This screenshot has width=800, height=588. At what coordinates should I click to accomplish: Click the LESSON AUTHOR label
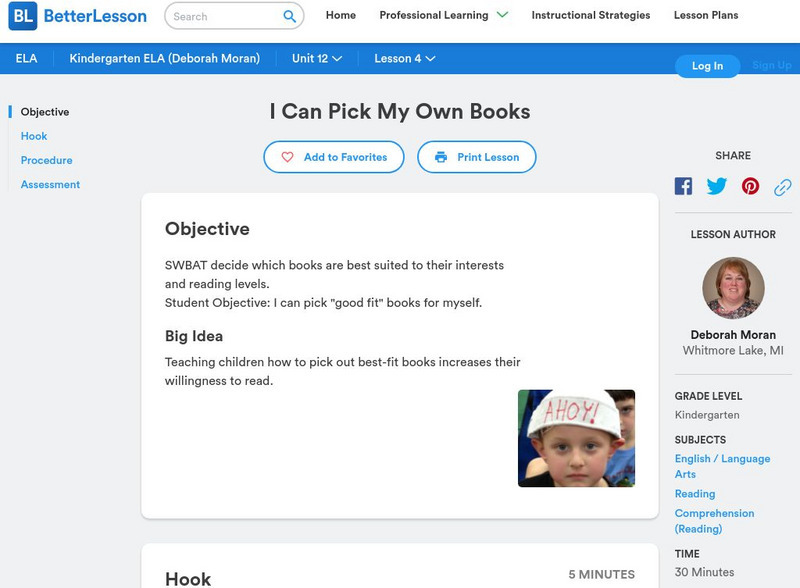[x=733, y=234]
